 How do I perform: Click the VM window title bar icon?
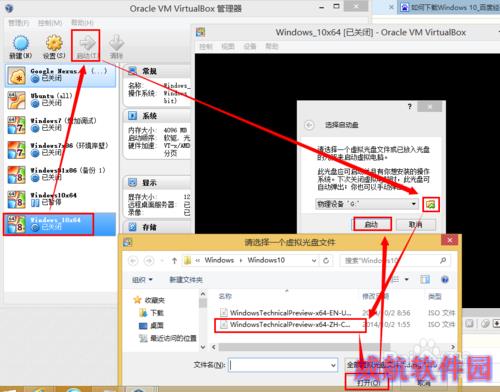pos(201,32)
